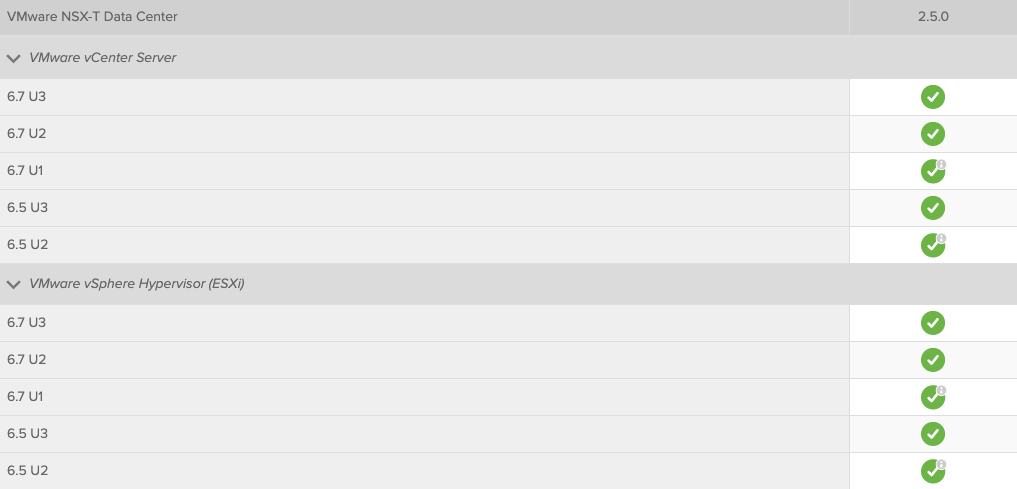Click the ESXi 6.7 U2 green checkmark

click(x=932, y=359)
